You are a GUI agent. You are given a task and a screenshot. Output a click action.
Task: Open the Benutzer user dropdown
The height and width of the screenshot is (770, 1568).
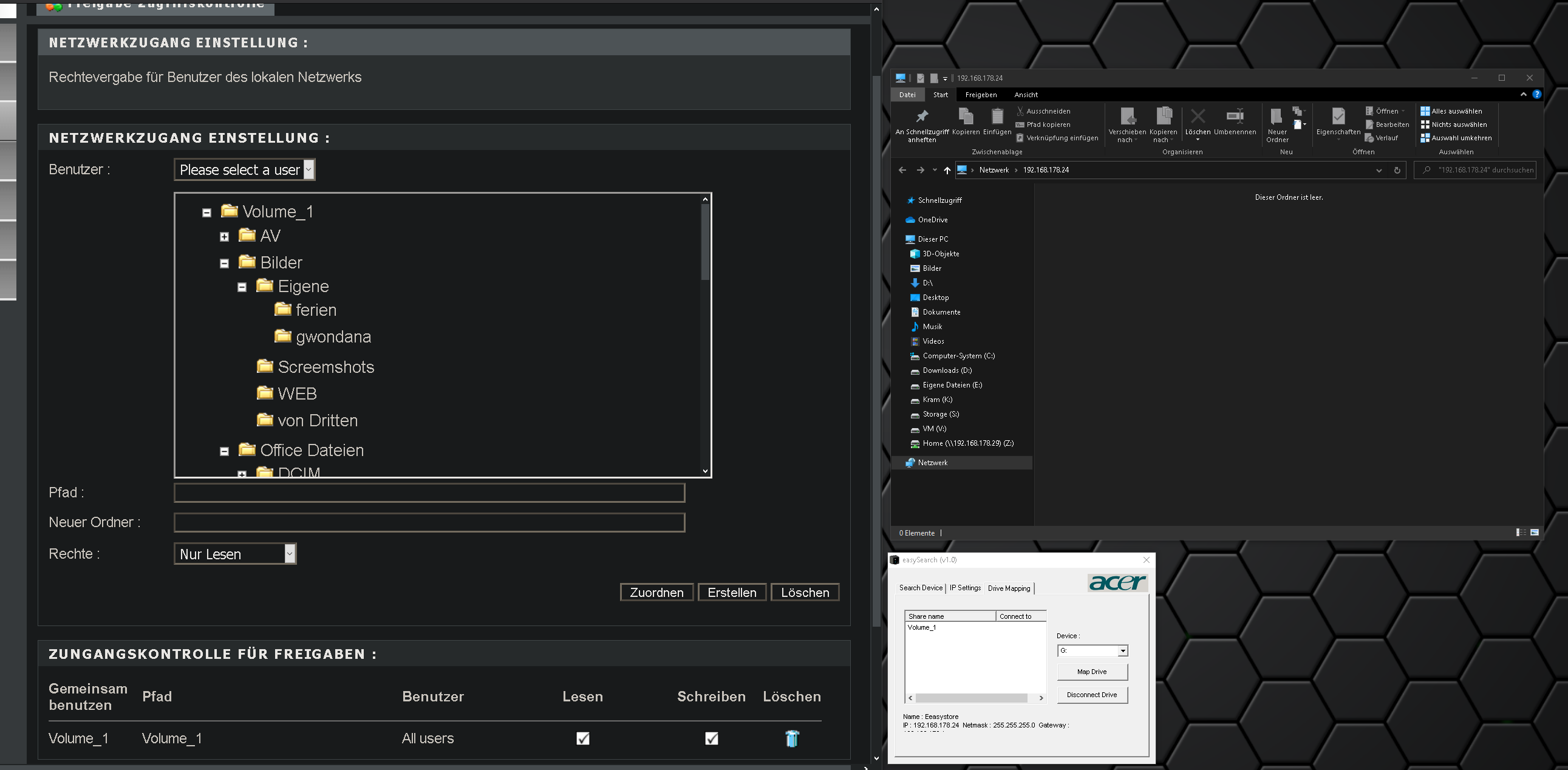(245, 170)
